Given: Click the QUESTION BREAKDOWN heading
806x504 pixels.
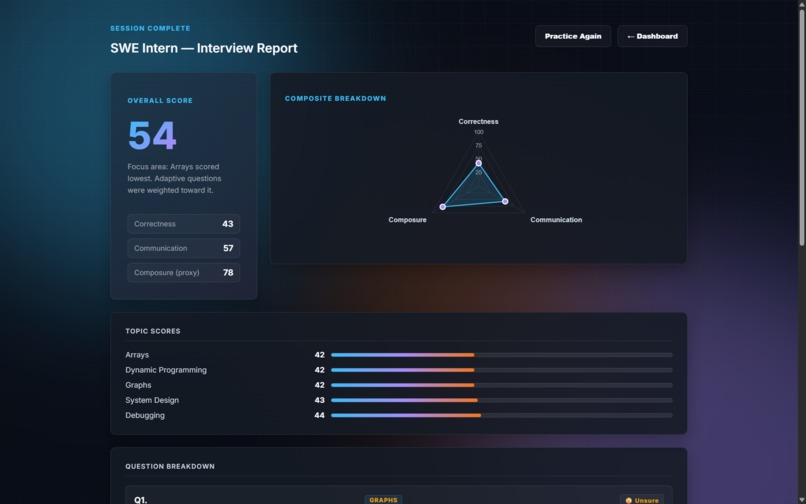Looking at the screenshot, I should (x=170, y=466).
